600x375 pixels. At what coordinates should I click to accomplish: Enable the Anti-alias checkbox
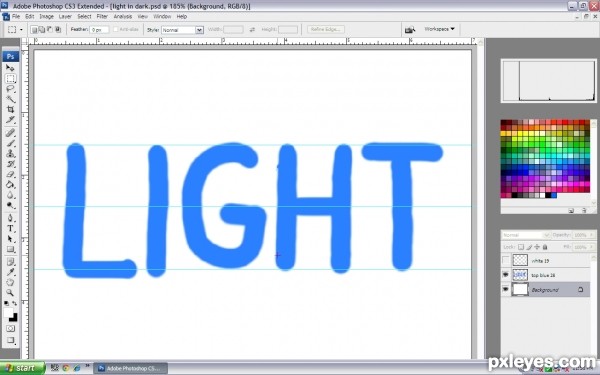click(116, 29)
